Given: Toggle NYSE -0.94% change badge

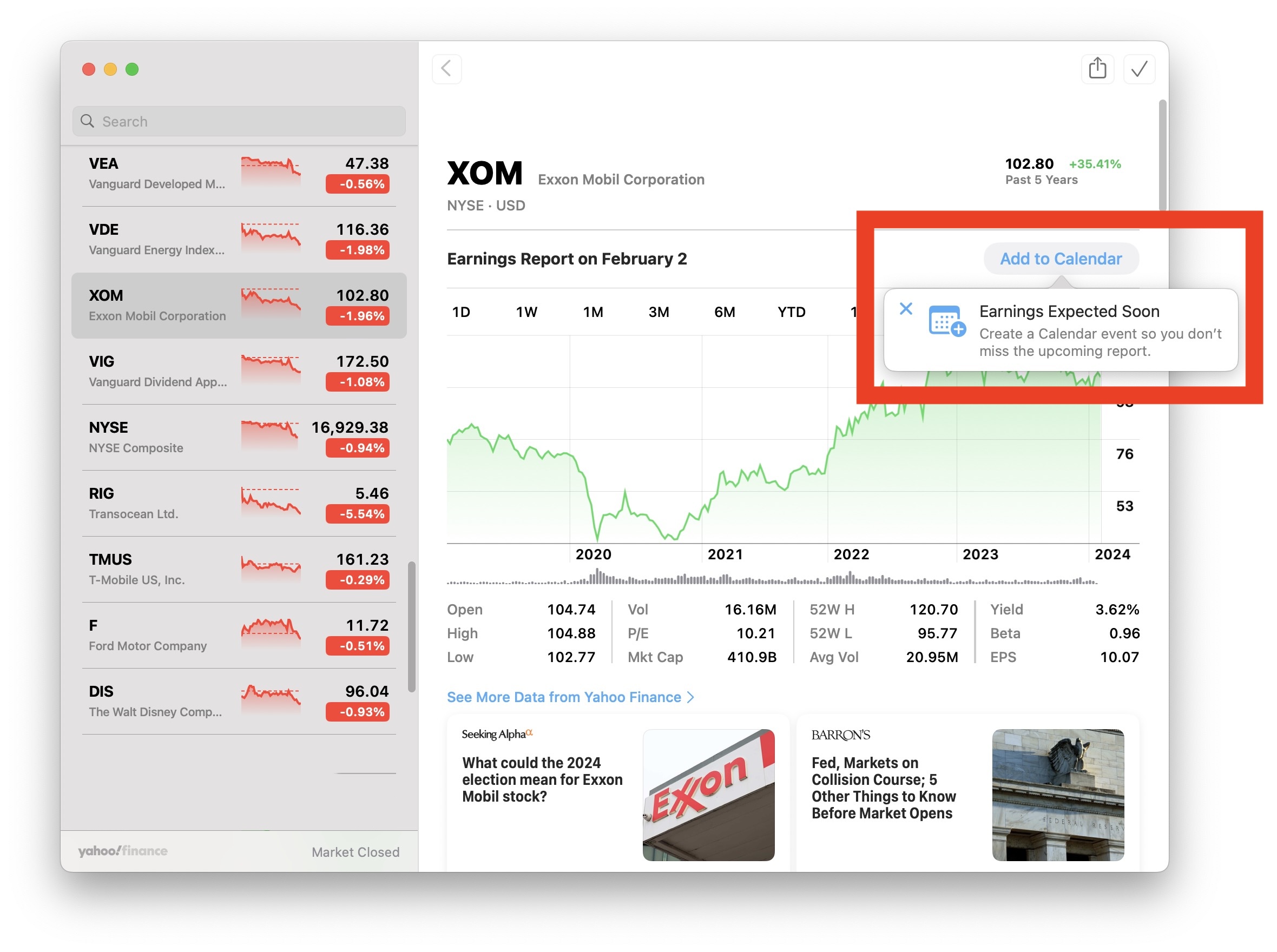Looking at the screenshot, I should point(357,448).
